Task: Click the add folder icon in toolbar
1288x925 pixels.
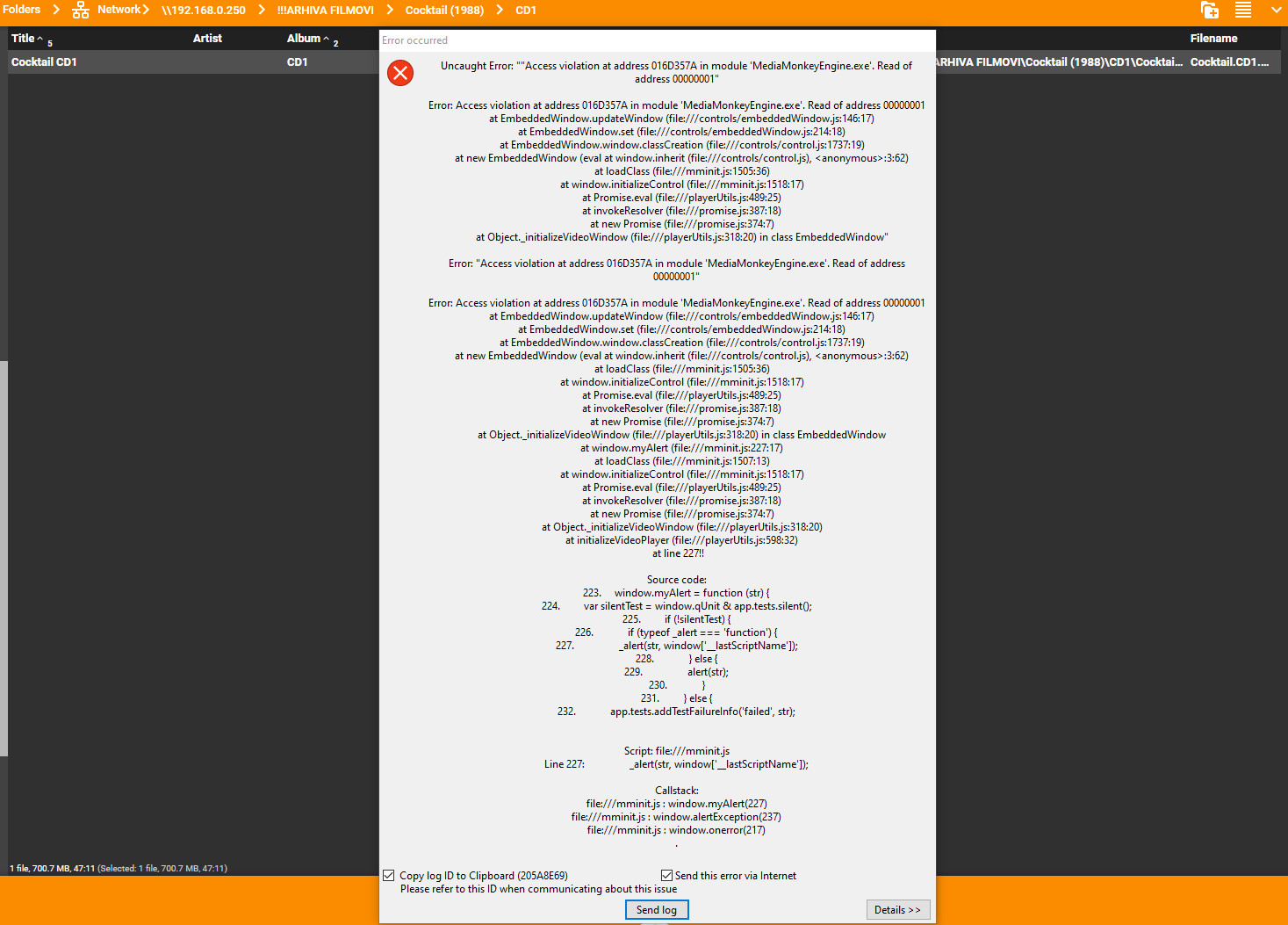Action: [1209, 11]
